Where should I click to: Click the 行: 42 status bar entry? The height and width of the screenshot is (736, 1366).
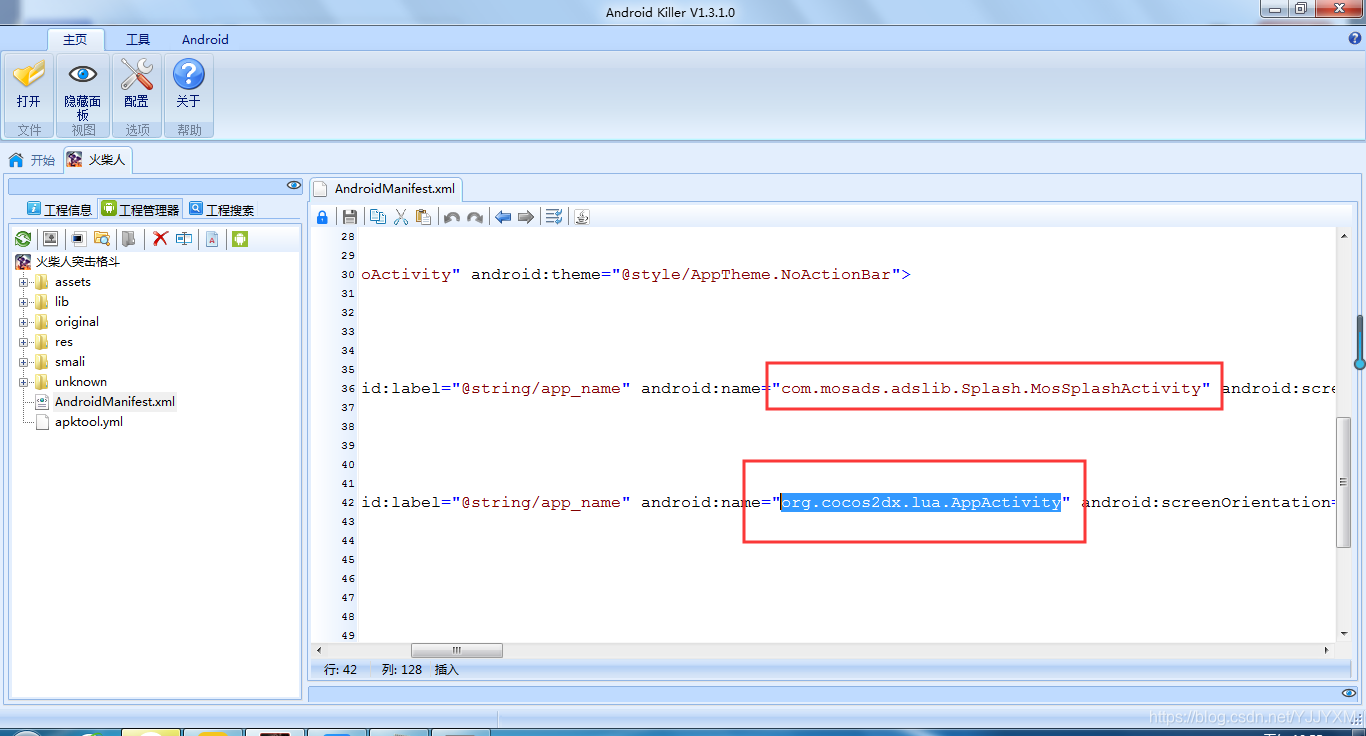pos(340,670)
